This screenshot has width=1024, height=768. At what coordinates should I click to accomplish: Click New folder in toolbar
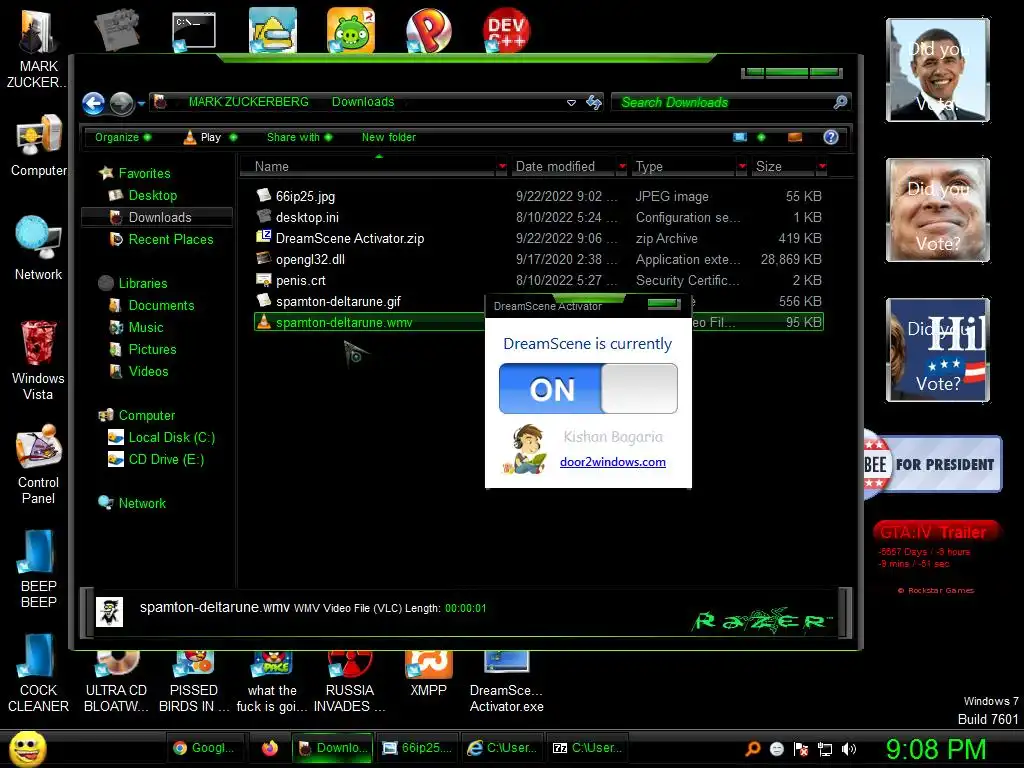tap(389, 137)
